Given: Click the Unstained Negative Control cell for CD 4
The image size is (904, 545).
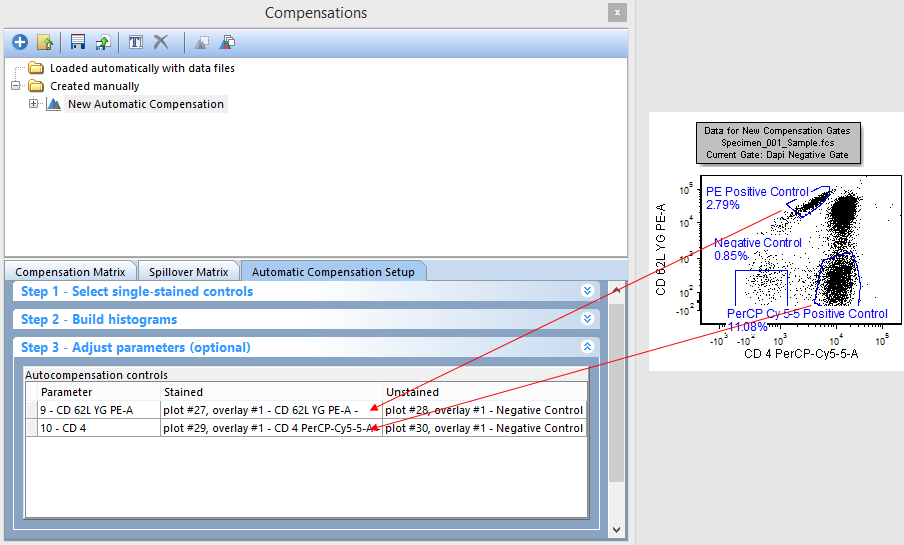Looking at the screenshot, I should click(x=484, y=428).
